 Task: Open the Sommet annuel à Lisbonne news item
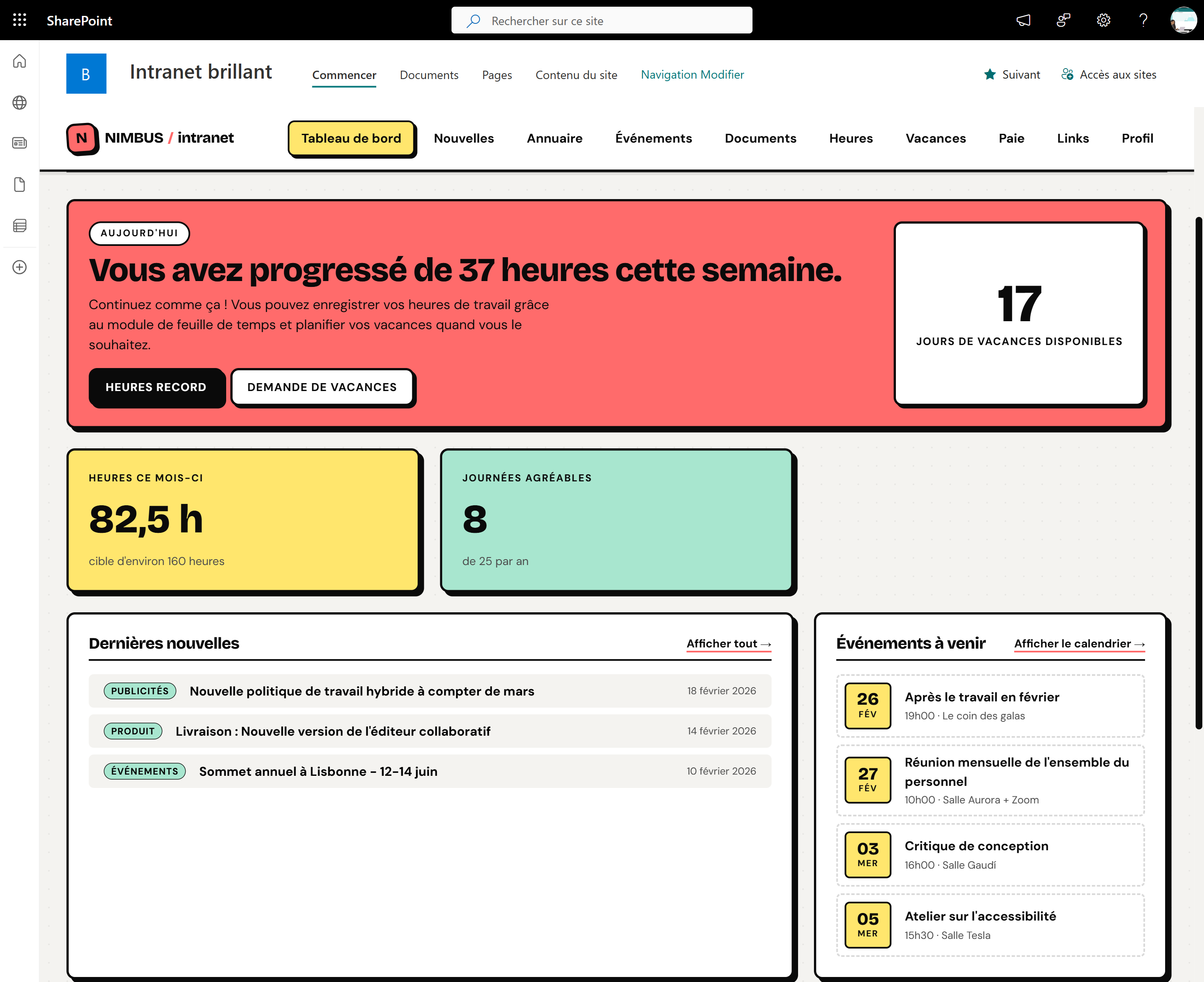430,771
